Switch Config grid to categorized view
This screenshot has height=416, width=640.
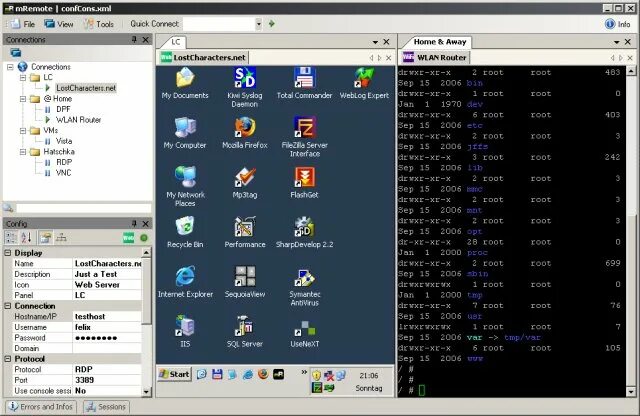pyautogui.click(x=11, y=237)
